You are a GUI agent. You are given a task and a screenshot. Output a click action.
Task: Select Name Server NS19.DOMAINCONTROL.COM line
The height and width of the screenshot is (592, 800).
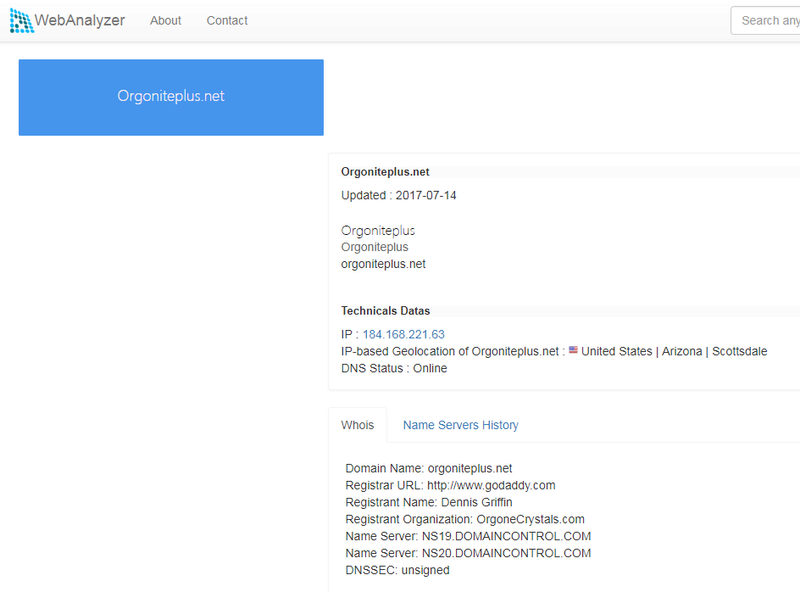click(x=468, y=536)
